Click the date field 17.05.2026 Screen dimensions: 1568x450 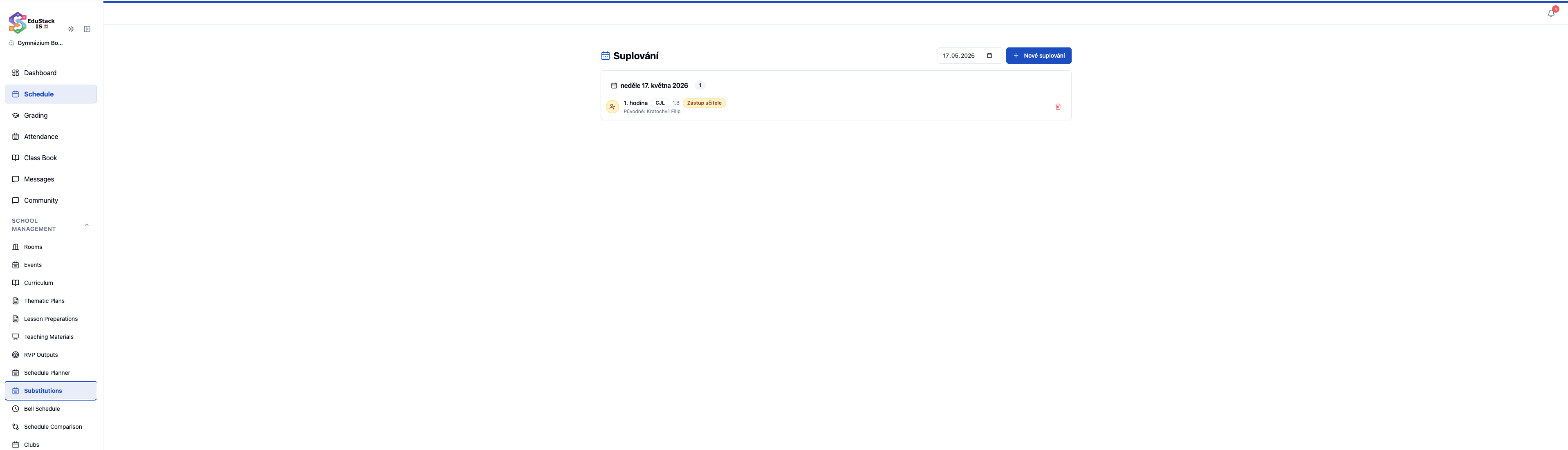click(969, 56)
